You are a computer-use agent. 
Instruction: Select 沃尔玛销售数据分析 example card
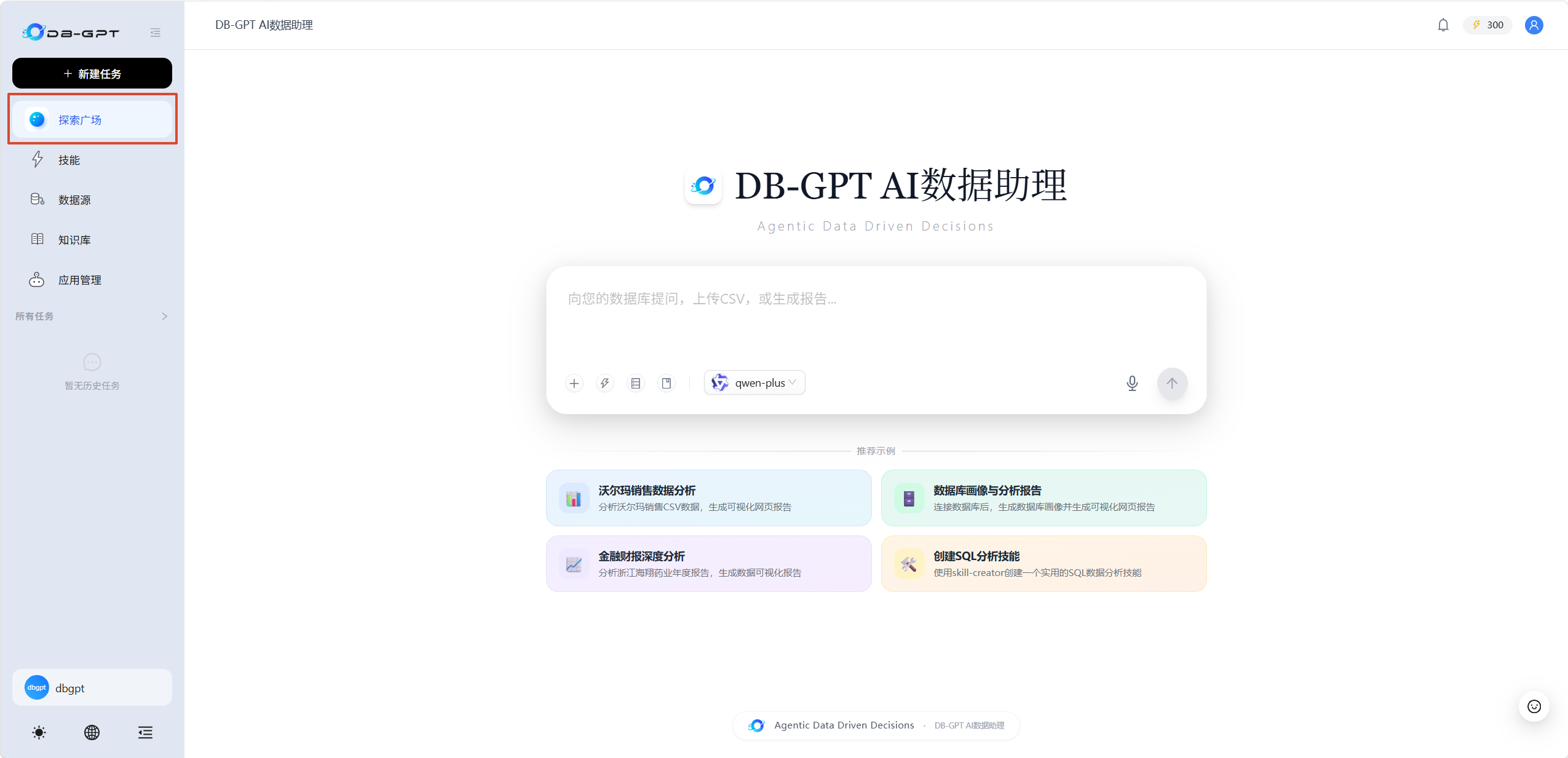pyautogui.click(x=708, y=498)
